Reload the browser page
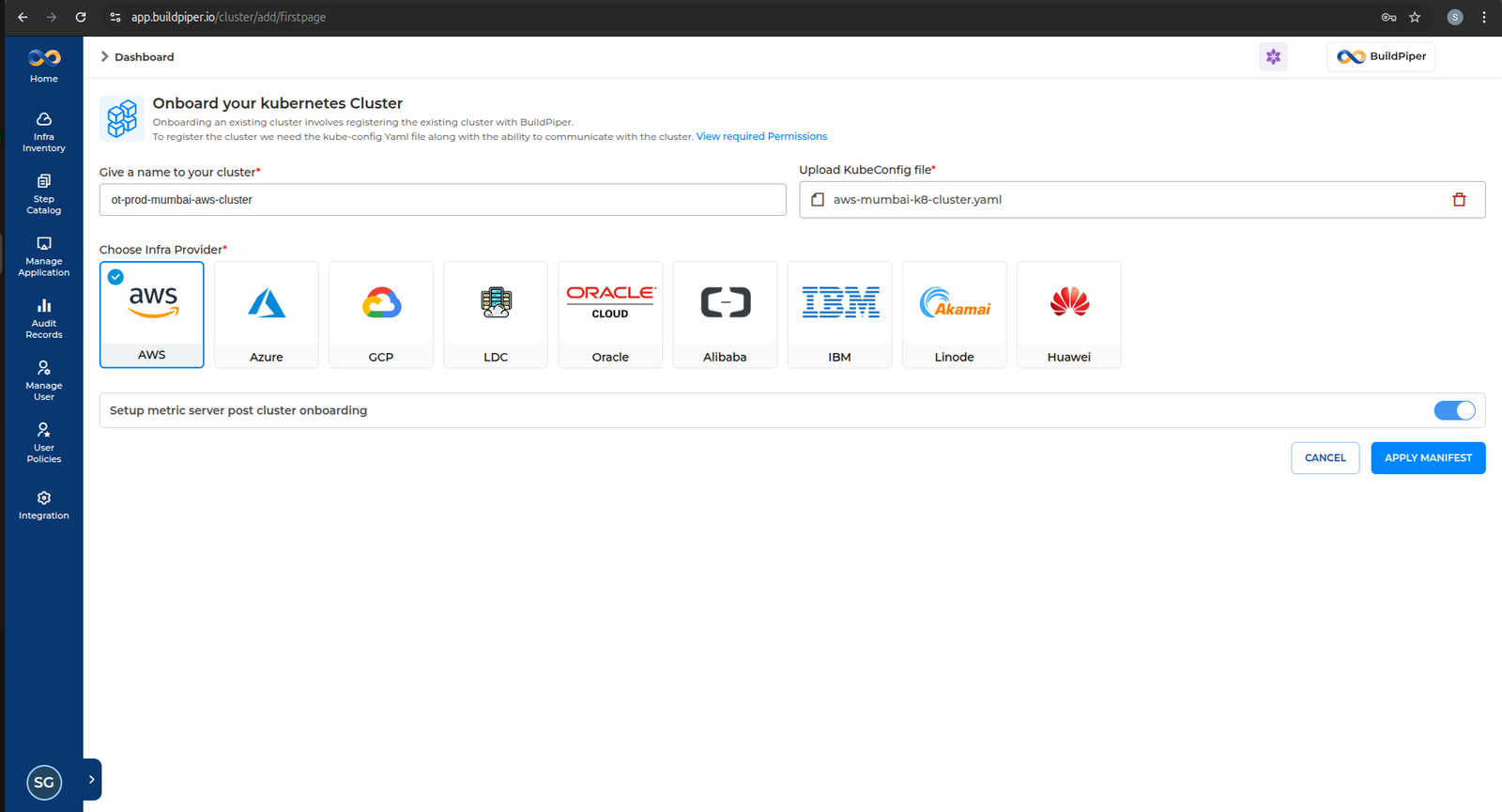 81,17
